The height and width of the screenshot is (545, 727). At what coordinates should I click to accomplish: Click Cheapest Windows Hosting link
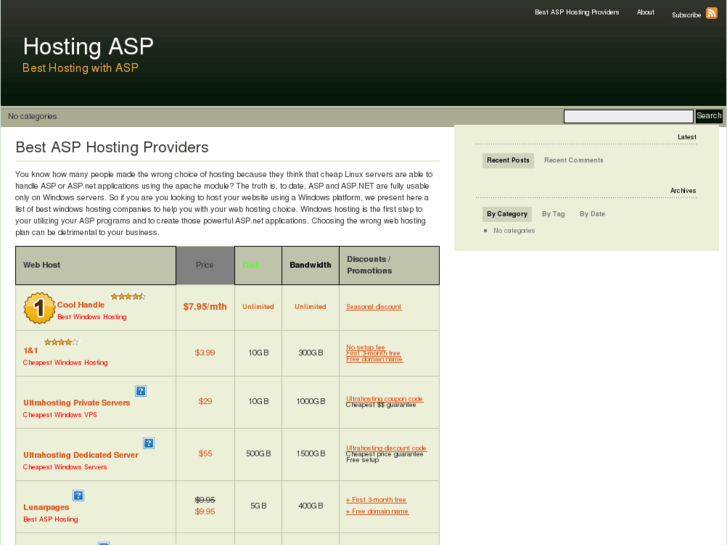tap(65, 363)
